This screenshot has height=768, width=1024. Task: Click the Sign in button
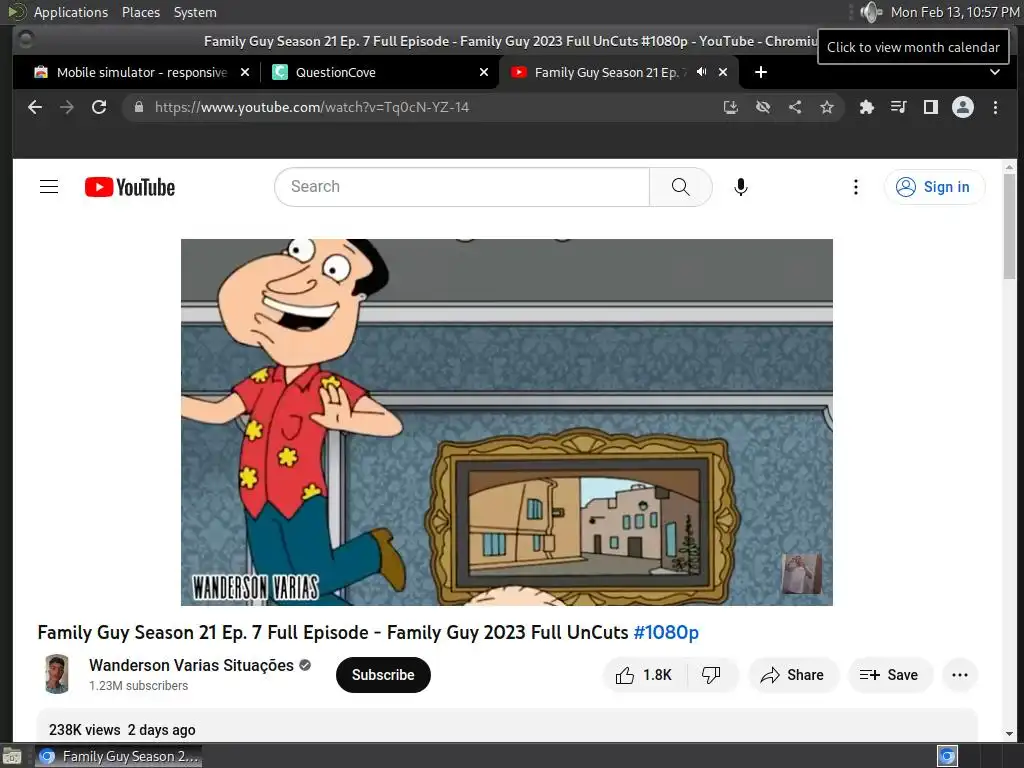(x=934, y=187)
